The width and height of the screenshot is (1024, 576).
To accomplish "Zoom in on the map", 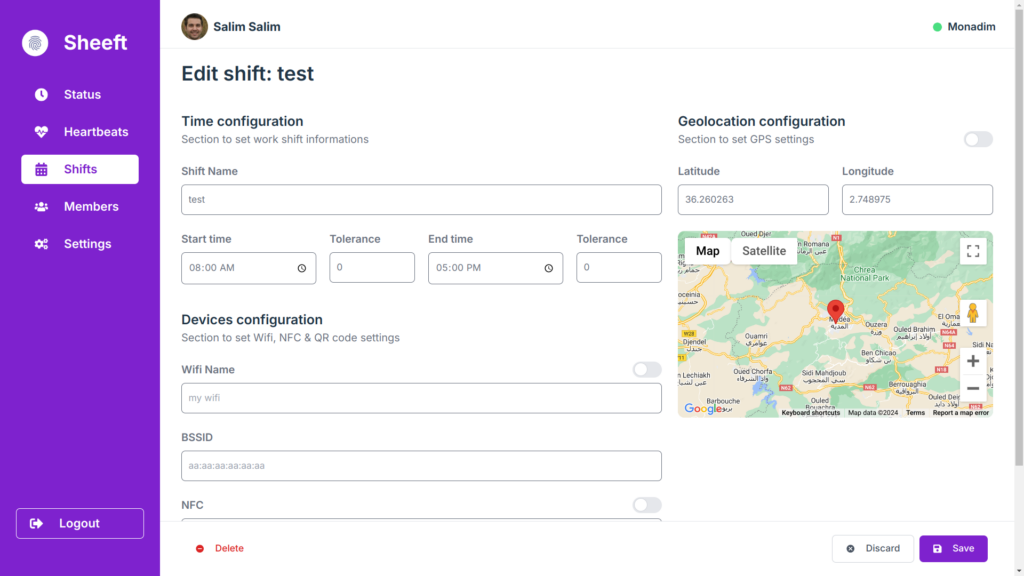I will point(973,361).
